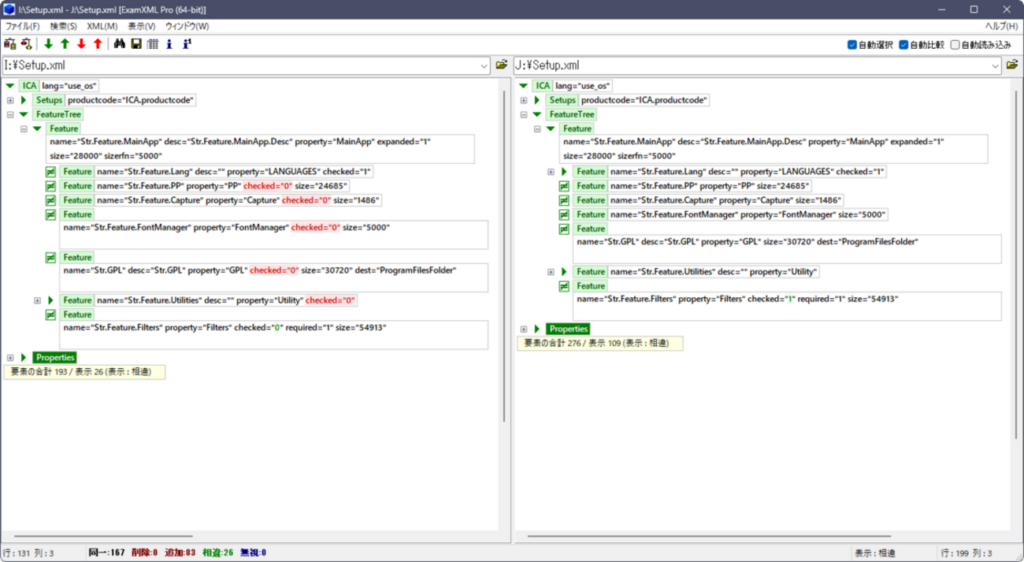Toggle the 自動選択 checkbox

pos(852,44)
